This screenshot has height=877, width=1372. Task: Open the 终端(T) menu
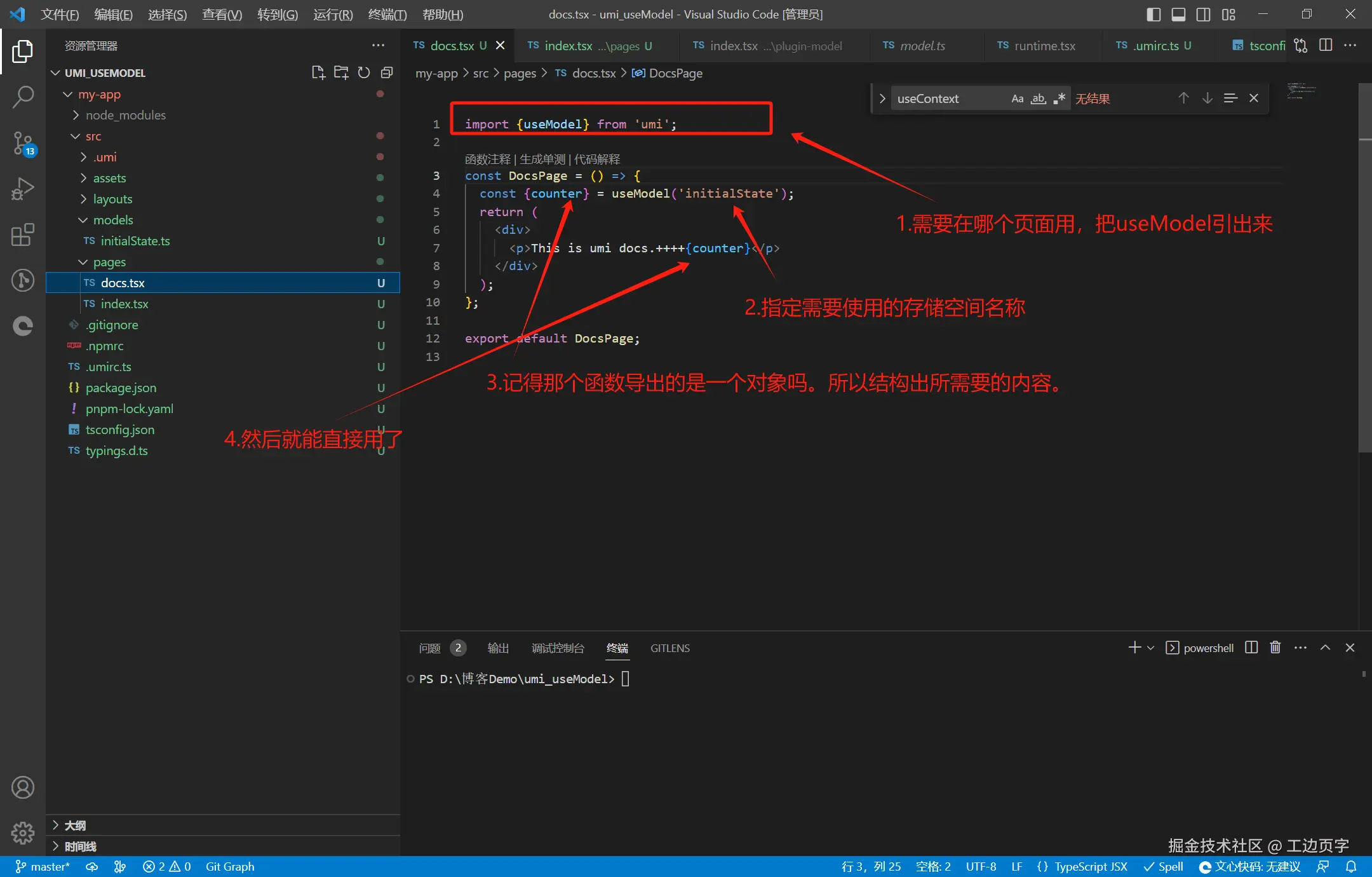click(387, 14)
